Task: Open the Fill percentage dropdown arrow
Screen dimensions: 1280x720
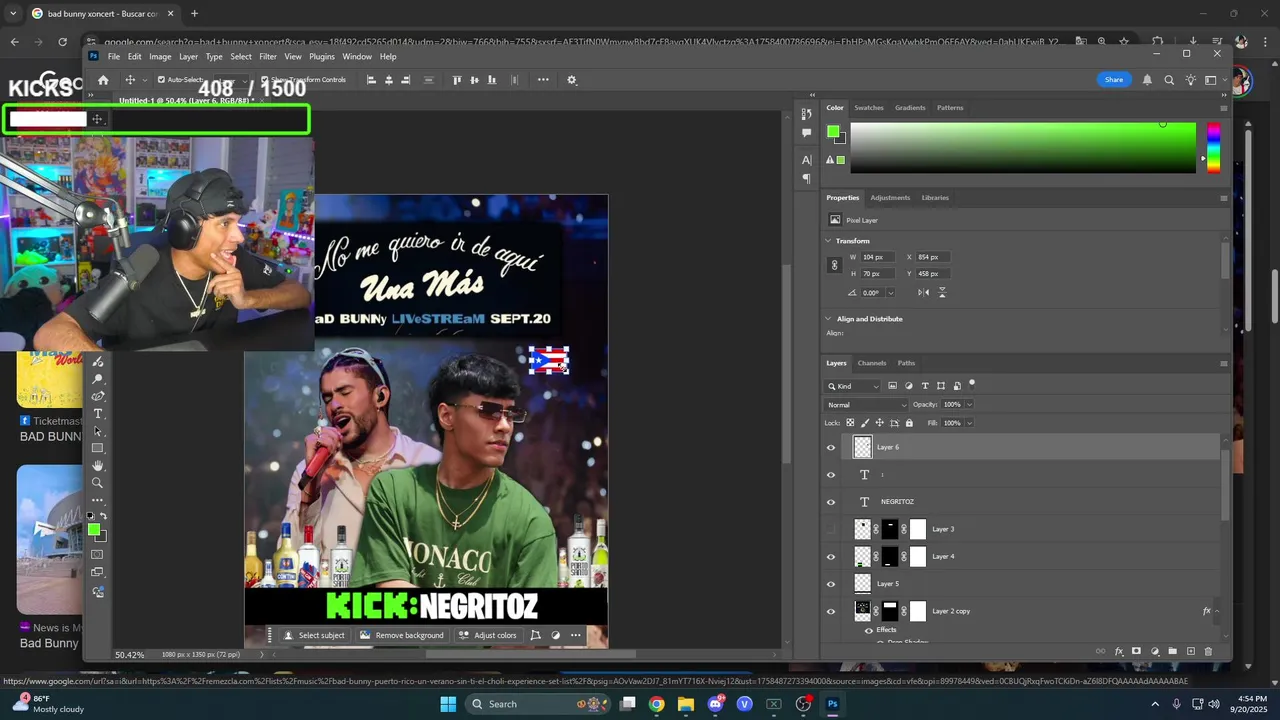Action: tap(969, 423)
